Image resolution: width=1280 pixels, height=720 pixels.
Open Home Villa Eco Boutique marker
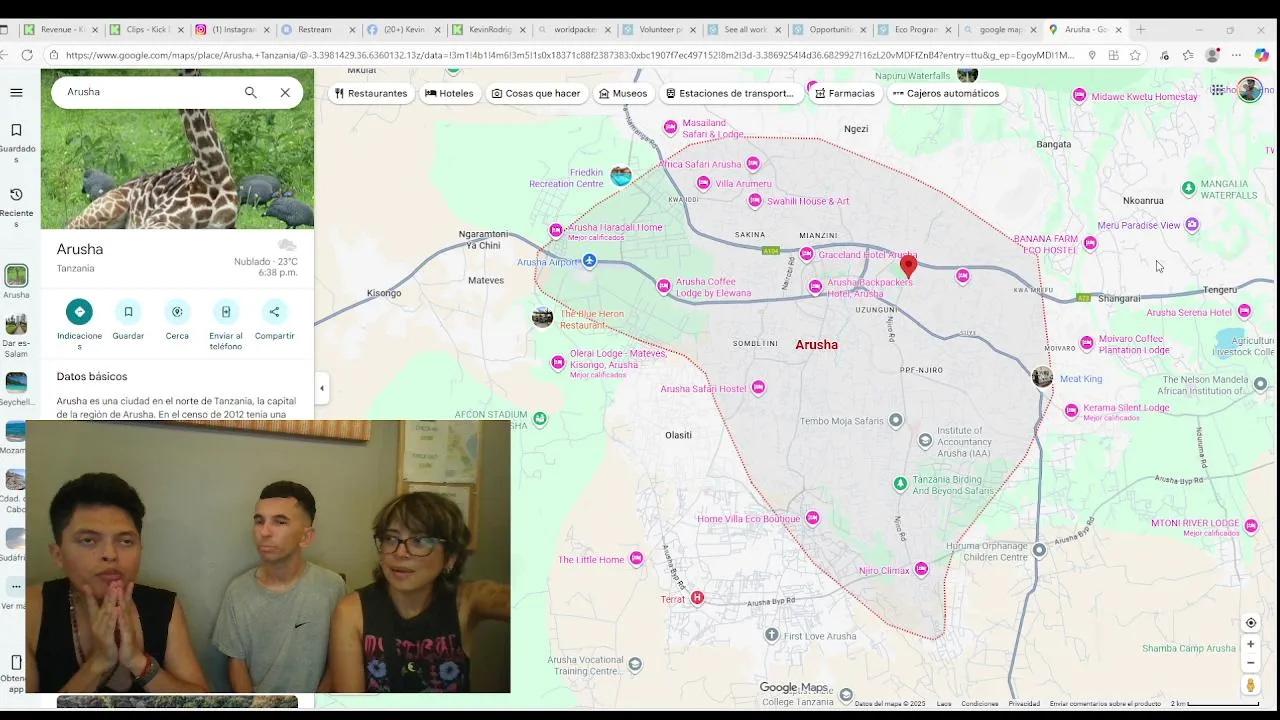coord(812,518)
